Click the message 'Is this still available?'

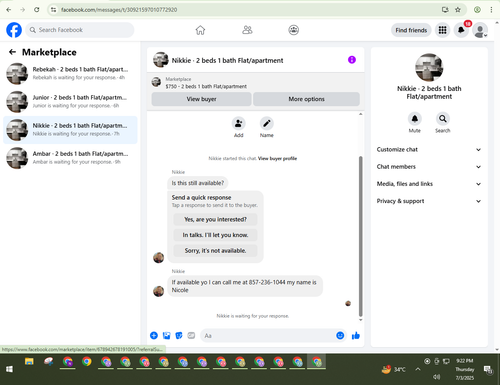(x=198, y=183)
